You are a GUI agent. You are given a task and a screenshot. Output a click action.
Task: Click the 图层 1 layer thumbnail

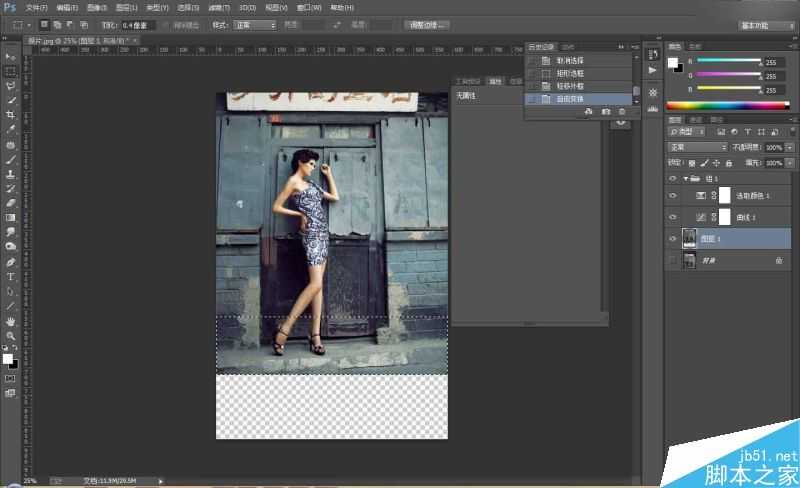pos(690,238)
